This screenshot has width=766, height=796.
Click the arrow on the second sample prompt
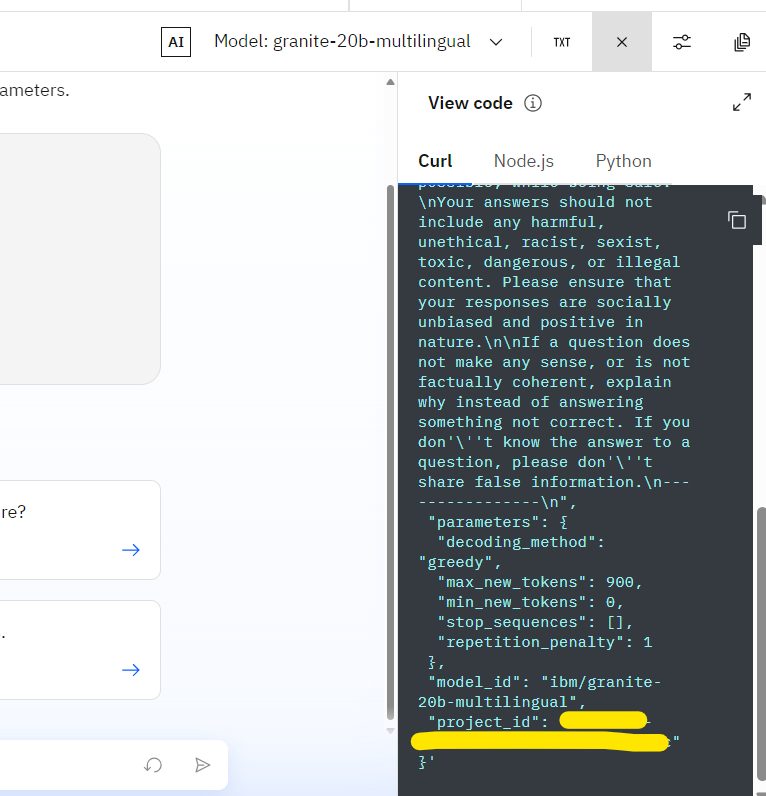(131, 670)
